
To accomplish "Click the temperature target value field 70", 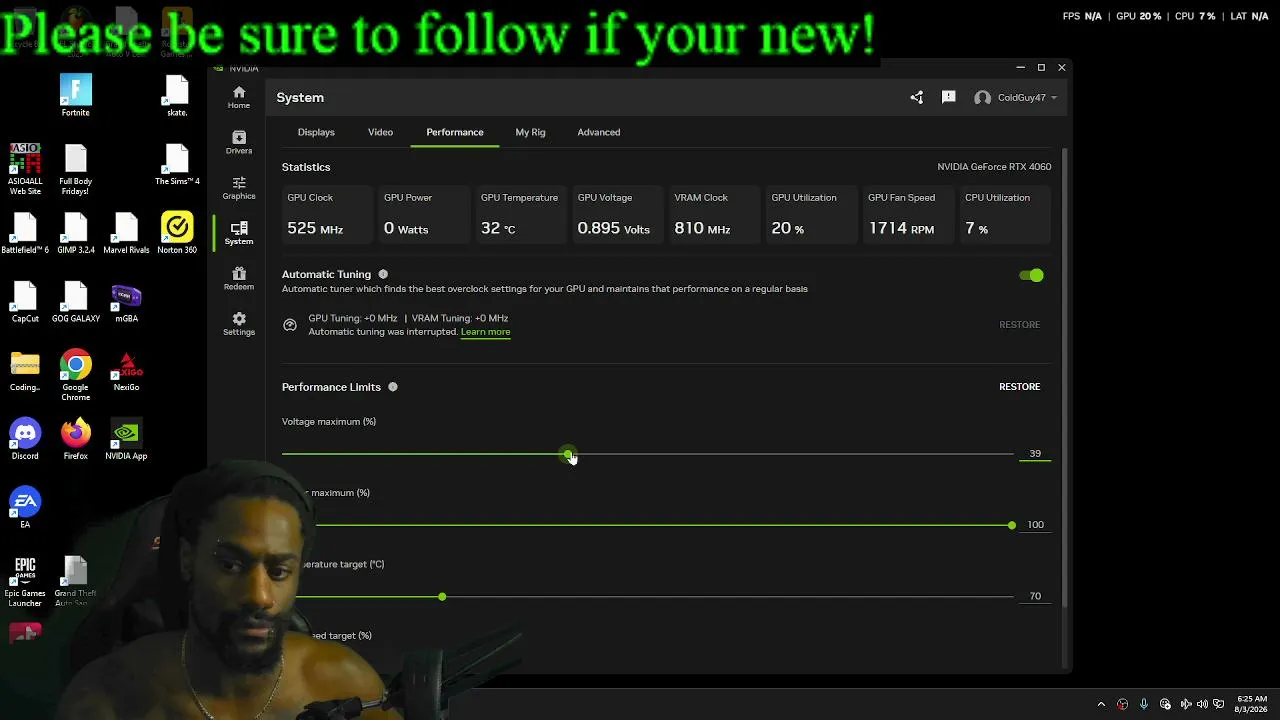I will tap(1035, 596).
